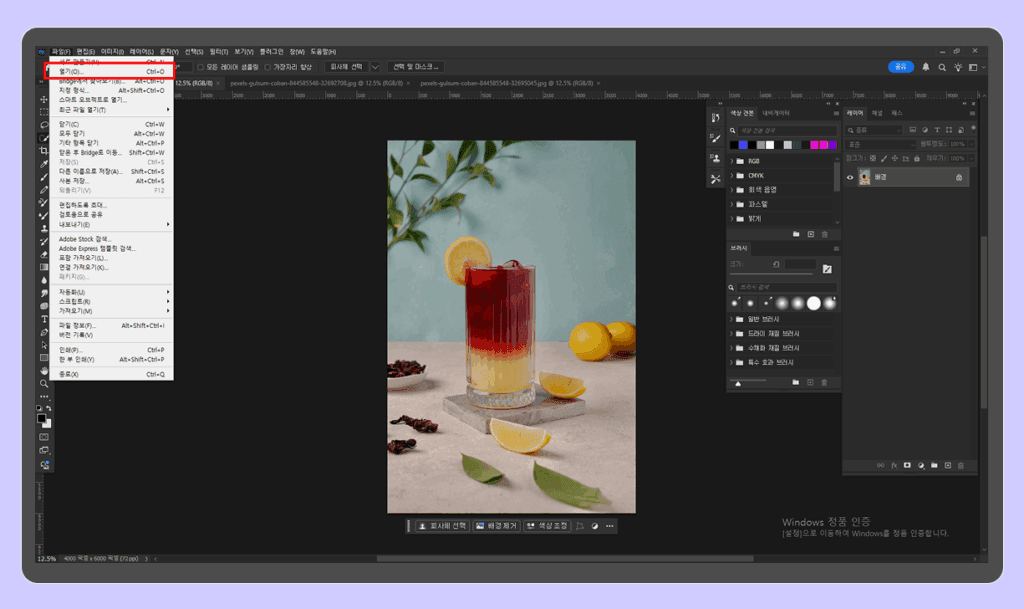Image resolution: width=1024 pixels, height=609 pixels.
Task: Open 피사체 선택 dropdown arrow in options bar
Action: [375, 67]
